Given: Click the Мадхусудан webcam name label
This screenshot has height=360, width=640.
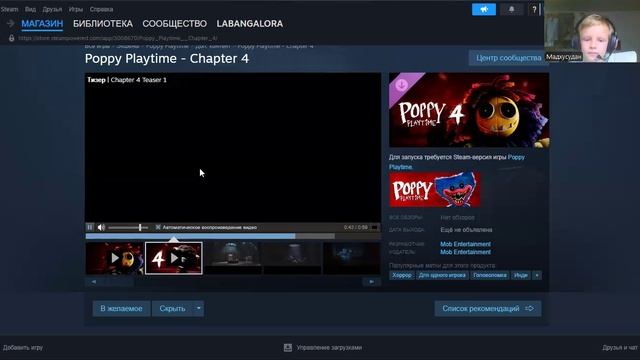Looking at the screenshot, I should [x=563, y=57].
